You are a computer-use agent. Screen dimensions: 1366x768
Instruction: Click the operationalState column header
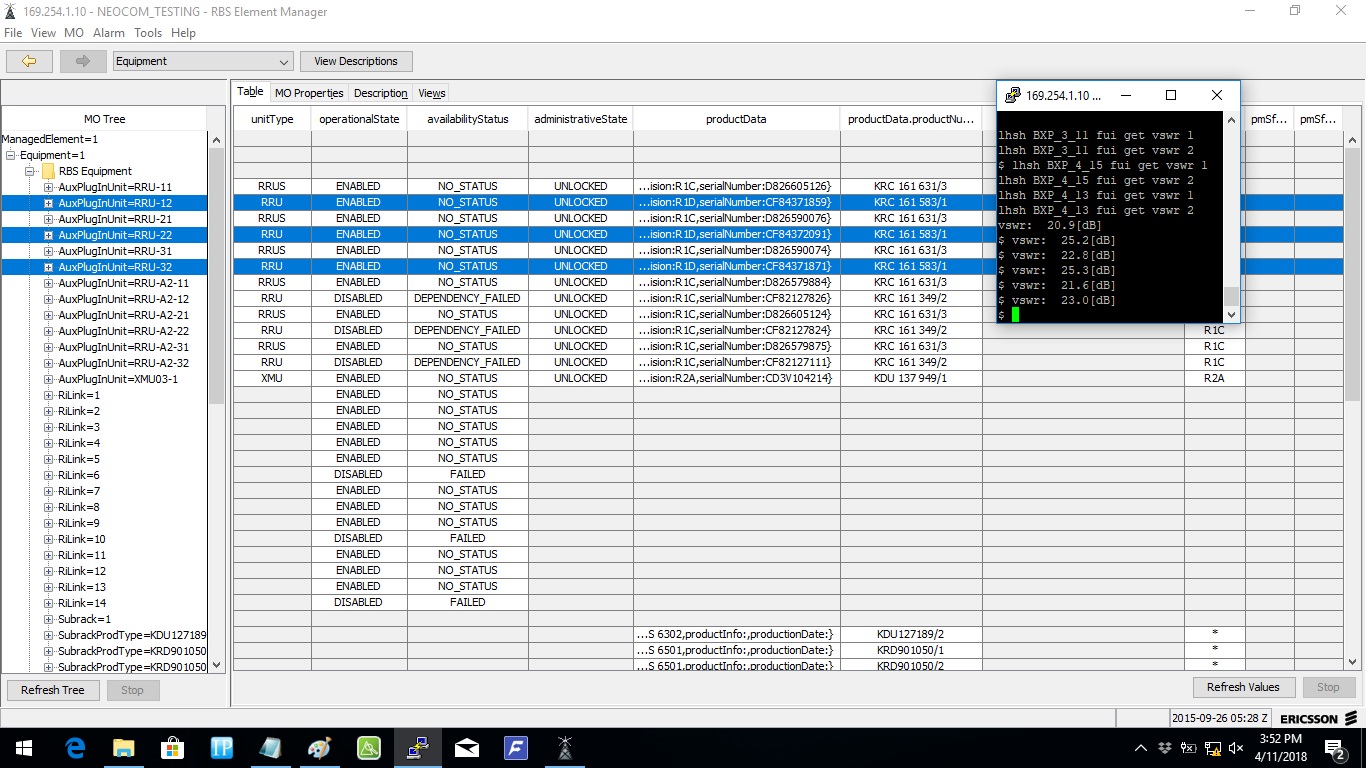coord(359,119)
